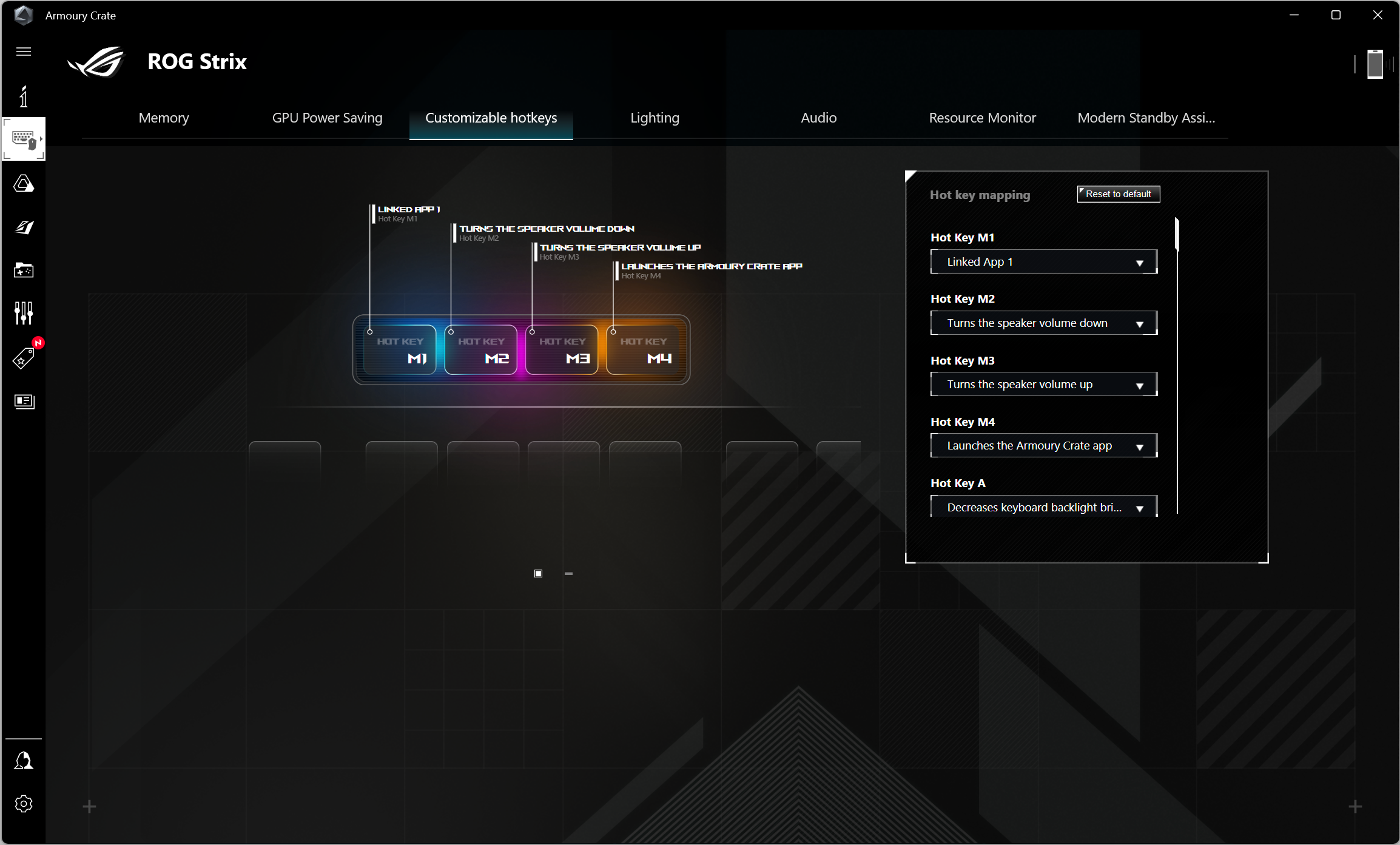Click the device phone icon top right

1375,64
